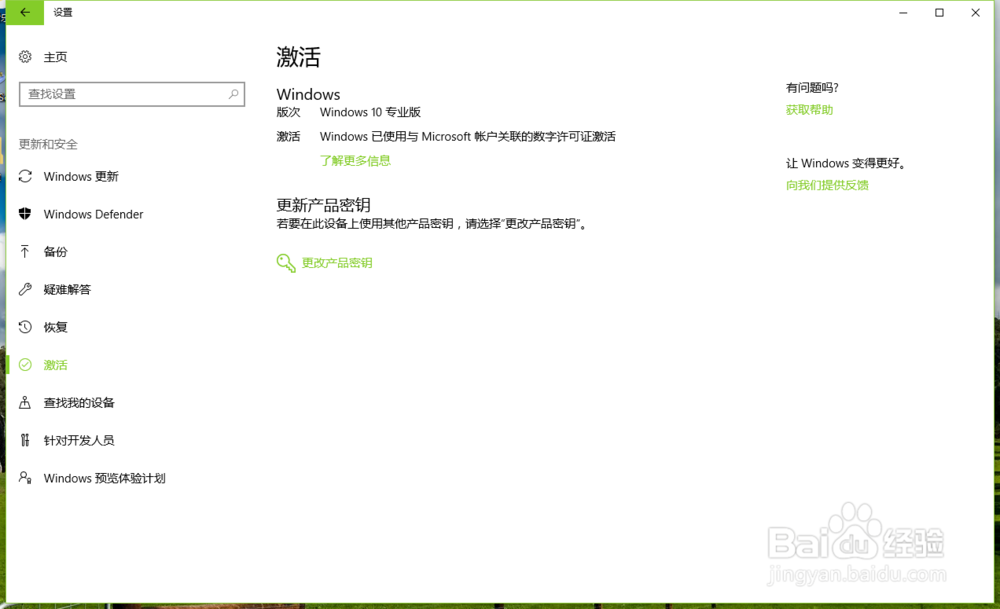Select the 针对开发人员 icon
The width and height of the screenshot is (1000, 609).
25,440
